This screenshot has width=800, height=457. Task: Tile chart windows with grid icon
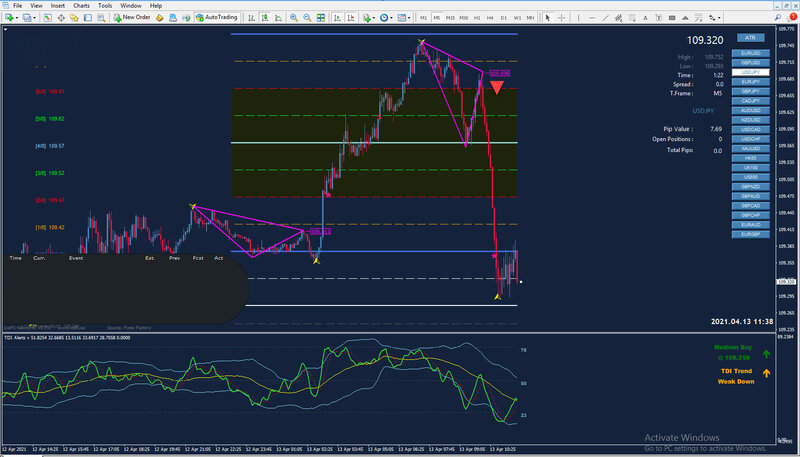[x=320, y=18]
